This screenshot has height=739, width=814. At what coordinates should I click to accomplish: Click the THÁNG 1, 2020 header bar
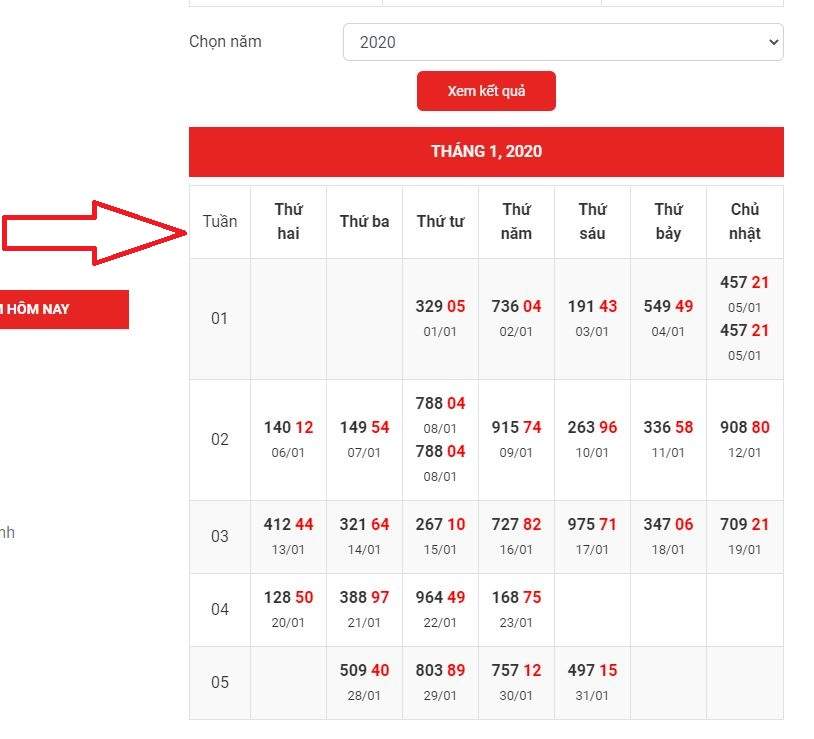pyautogui.click(x=486, y=152)
